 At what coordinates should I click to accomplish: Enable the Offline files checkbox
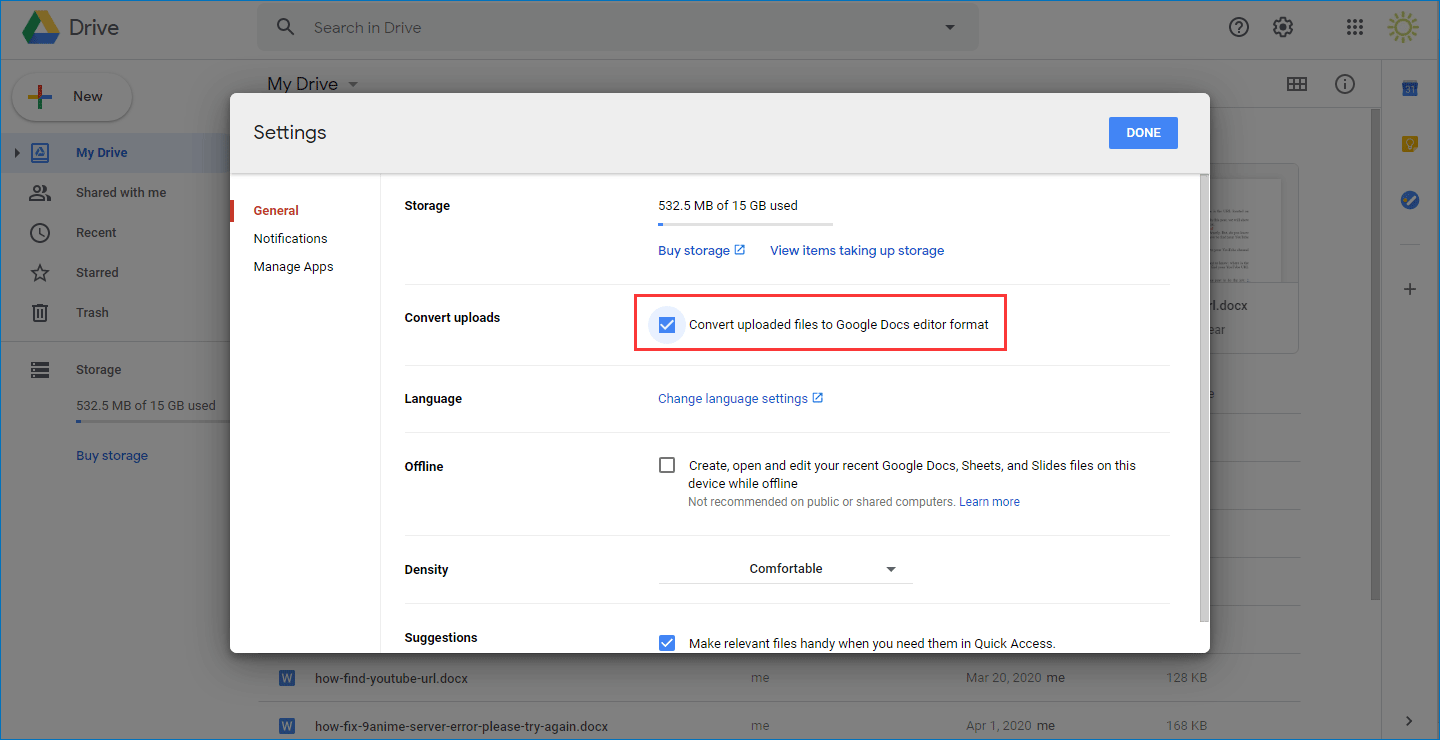667,465
